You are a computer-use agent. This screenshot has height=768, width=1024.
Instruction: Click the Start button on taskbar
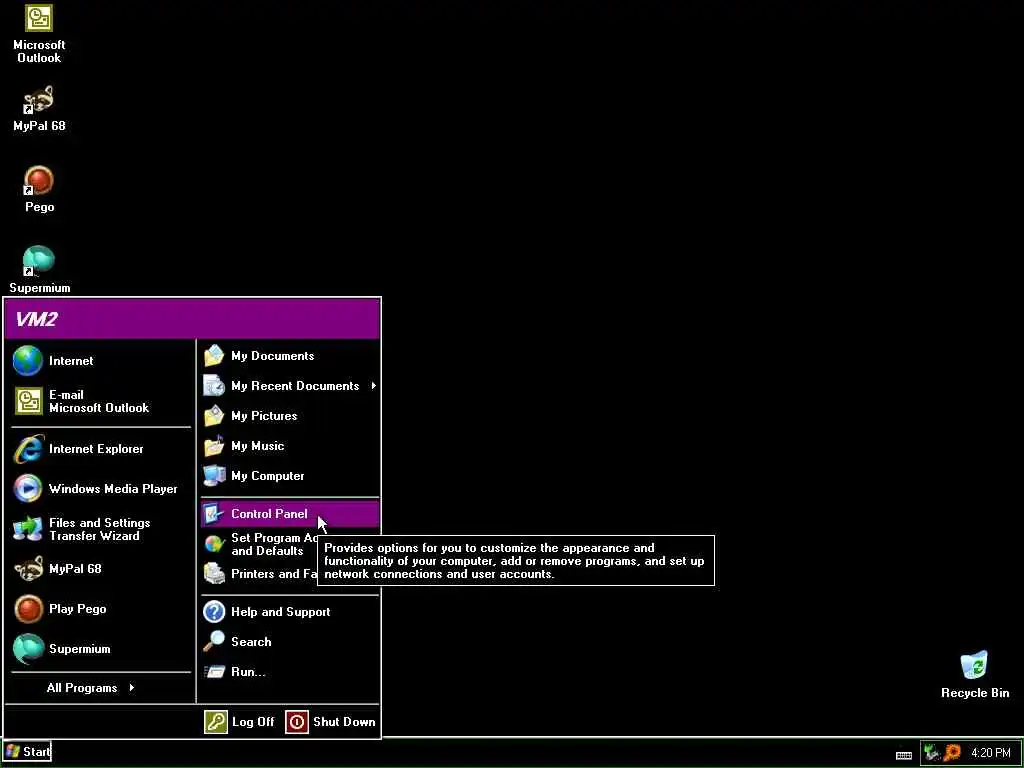pos(27,752)
